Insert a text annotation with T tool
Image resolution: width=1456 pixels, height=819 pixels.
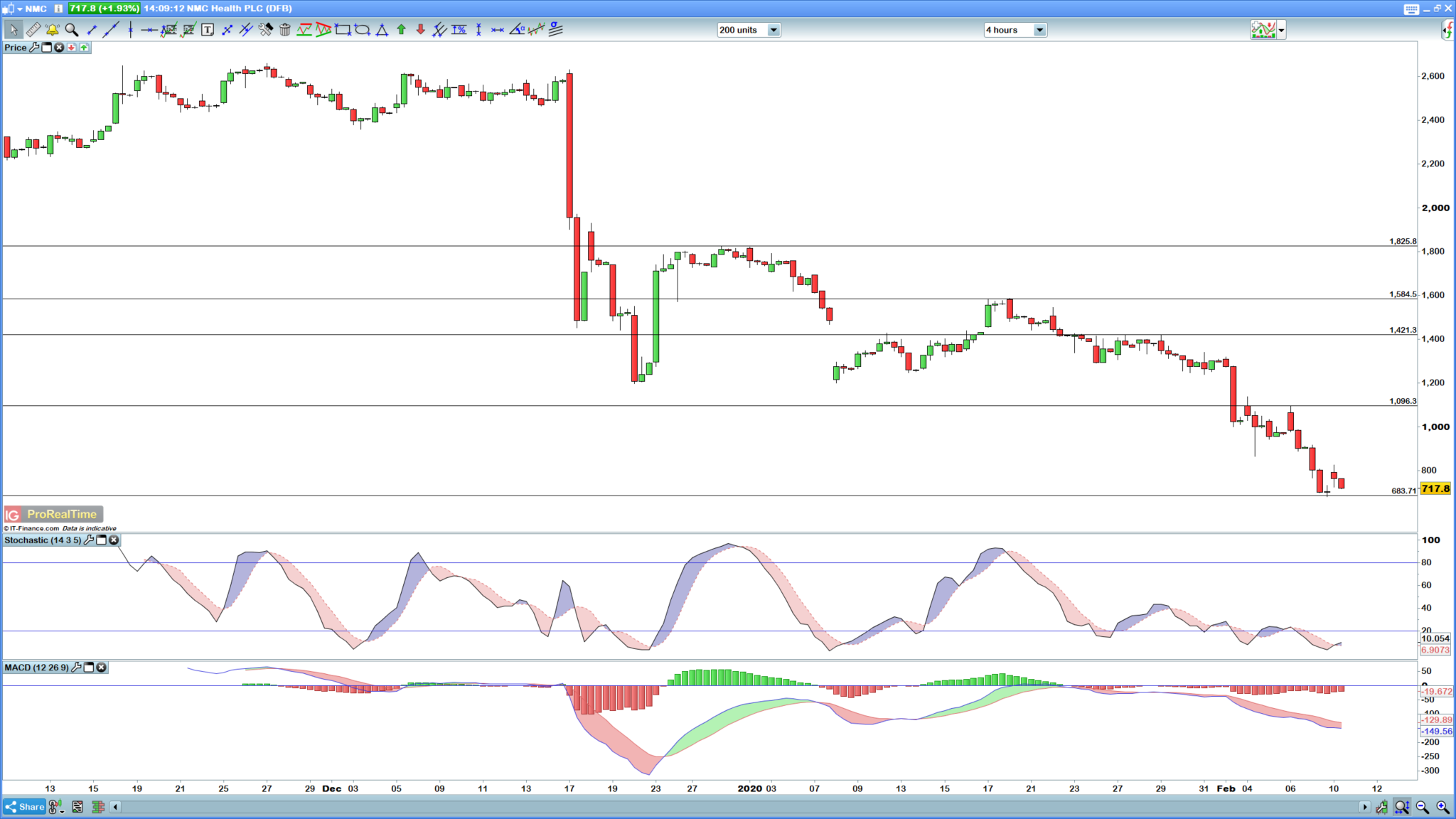tap(208, 30)
